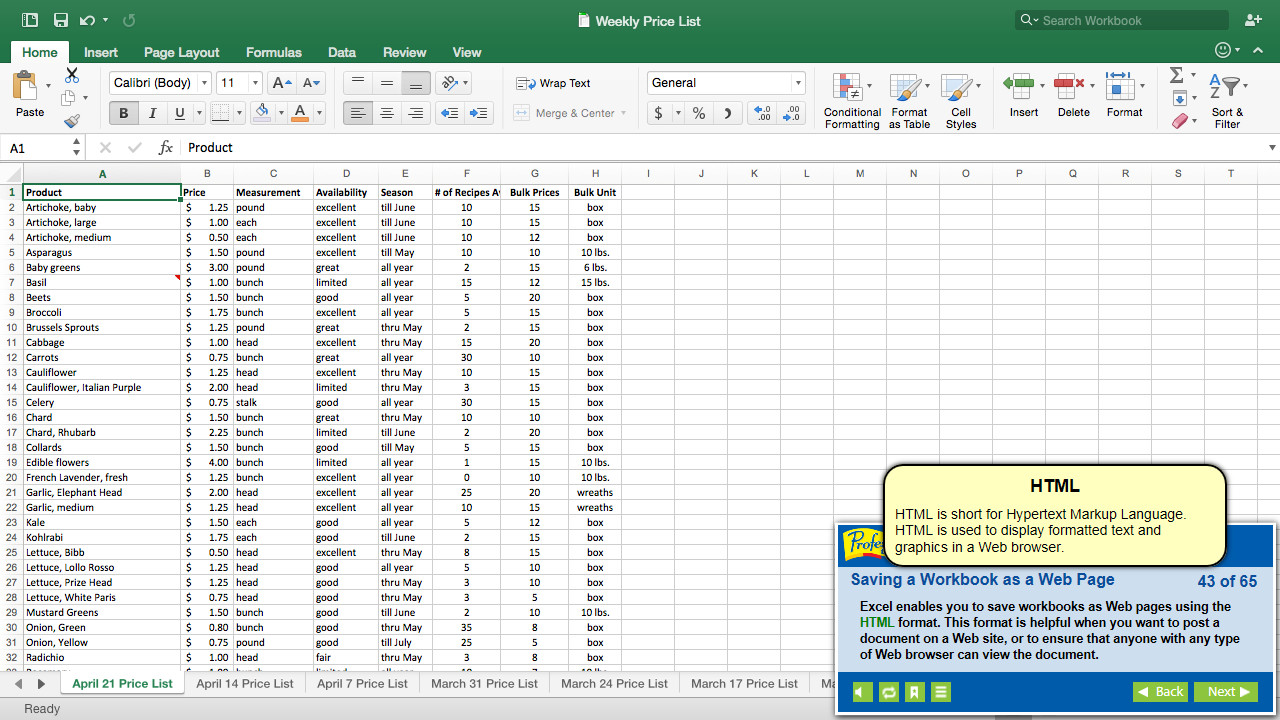The image size is (1280, 720).
Task: Click the AutoSum sigma icon
Action: [x=1177, y=76]
